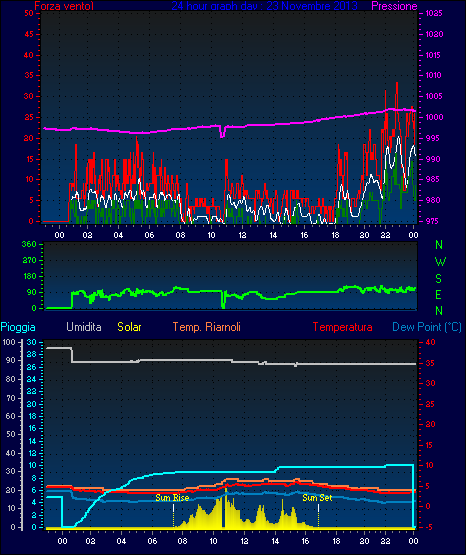Click the '270' wind direction axis value
The image size is (466, 555).
point(29,261)
